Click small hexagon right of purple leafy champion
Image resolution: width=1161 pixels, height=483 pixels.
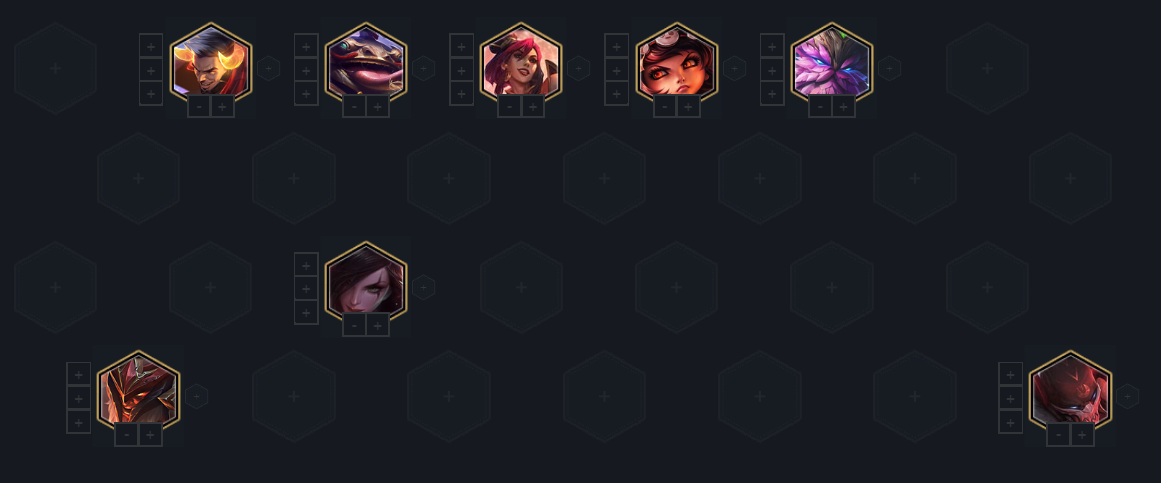pos(889,68)
